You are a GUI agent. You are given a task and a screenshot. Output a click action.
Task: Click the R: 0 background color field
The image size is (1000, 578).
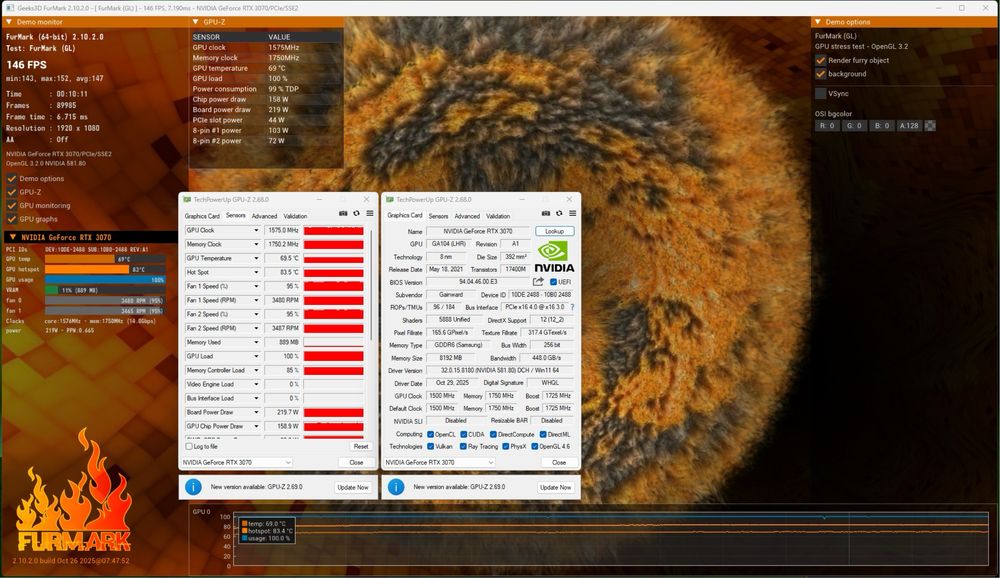(826, 126)
